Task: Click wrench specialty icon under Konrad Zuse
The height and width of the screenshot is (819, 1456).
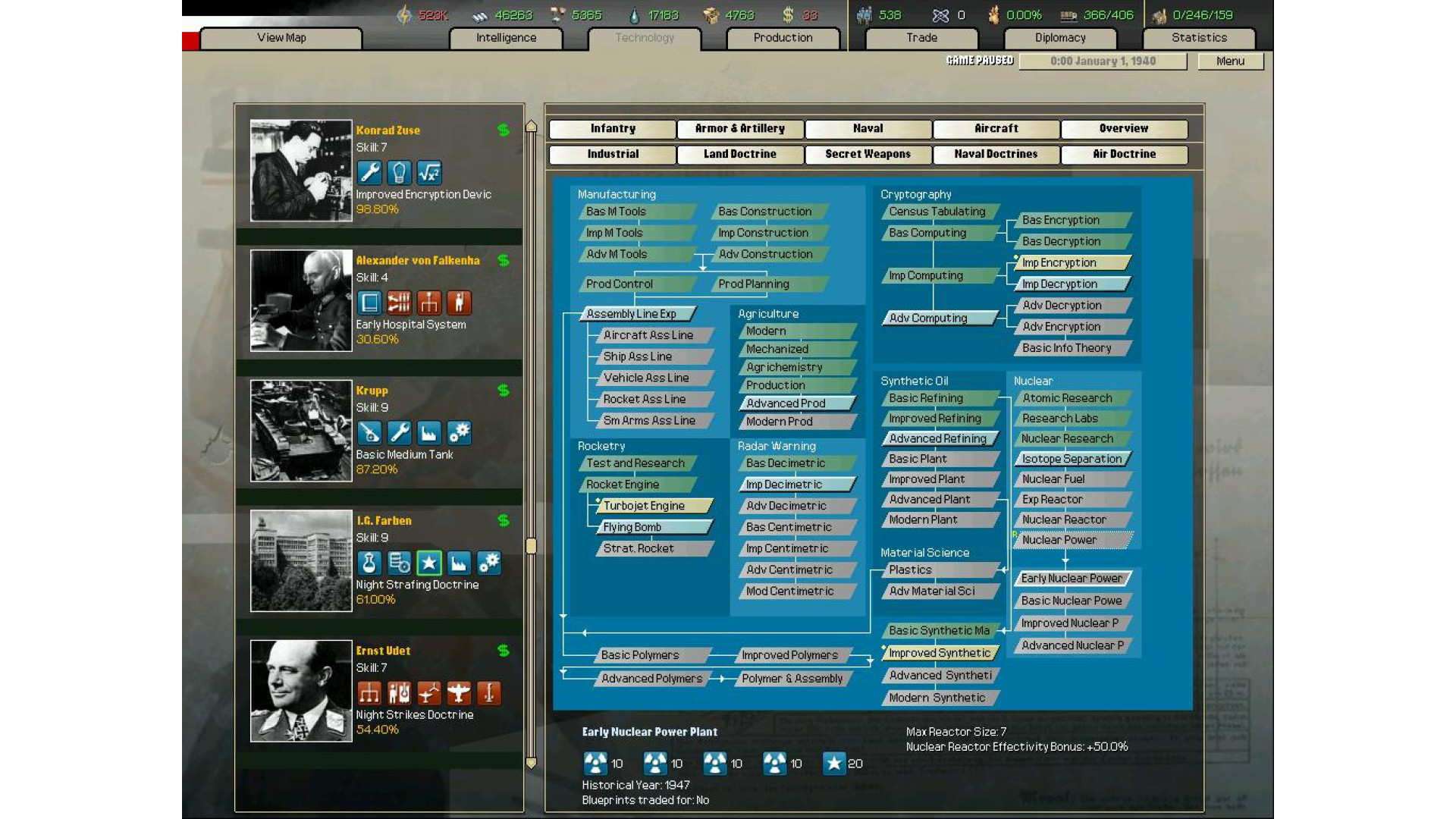Action: 369,173
